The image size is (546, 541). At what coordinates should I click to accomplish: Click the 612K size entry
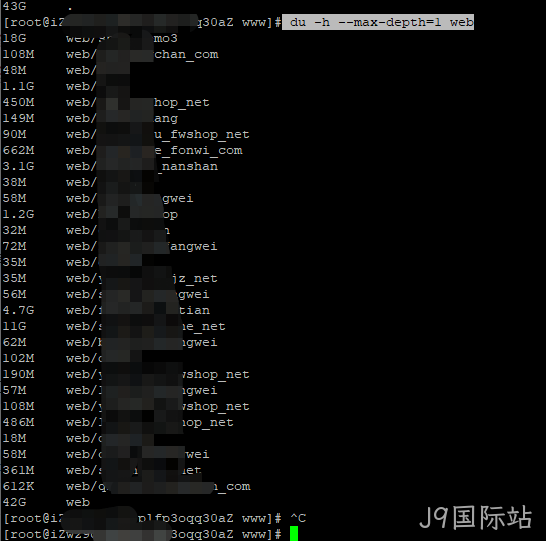pos(18,486)
